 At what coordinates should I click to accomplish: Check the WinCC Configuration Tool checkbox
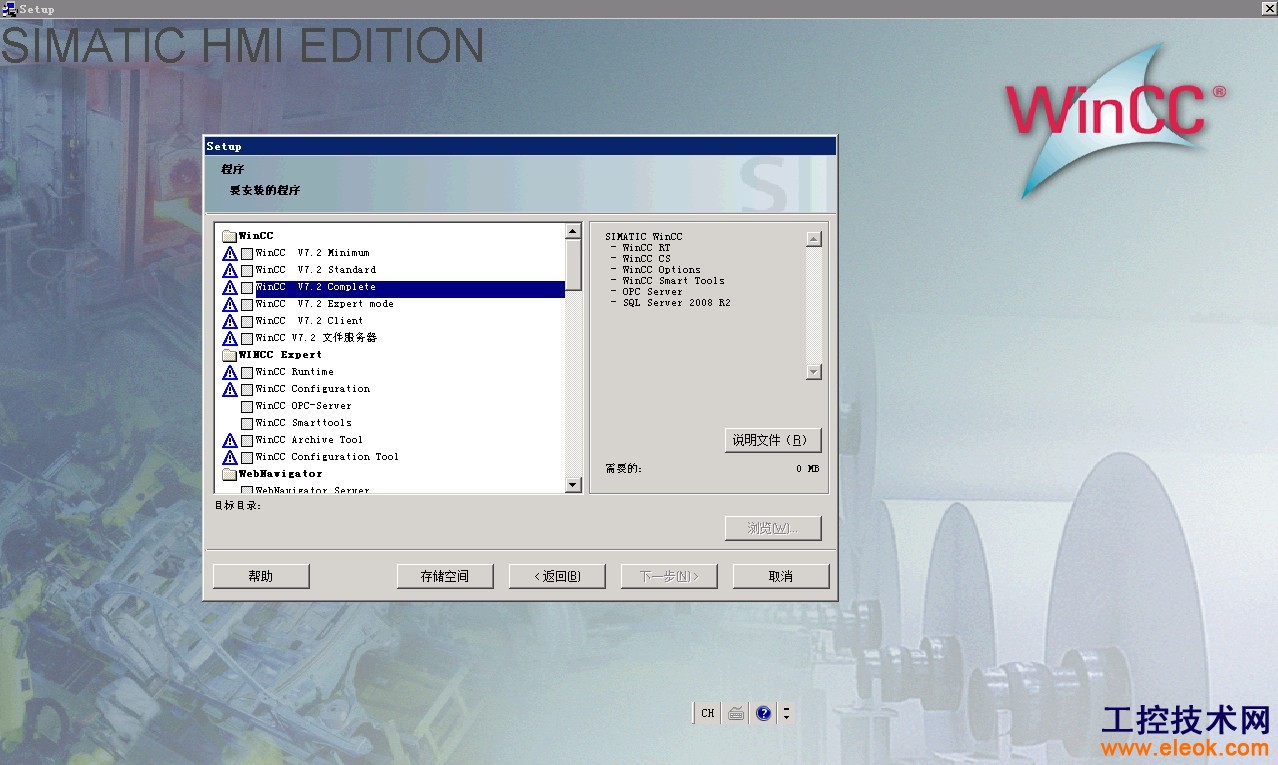(x=247, y=458)
